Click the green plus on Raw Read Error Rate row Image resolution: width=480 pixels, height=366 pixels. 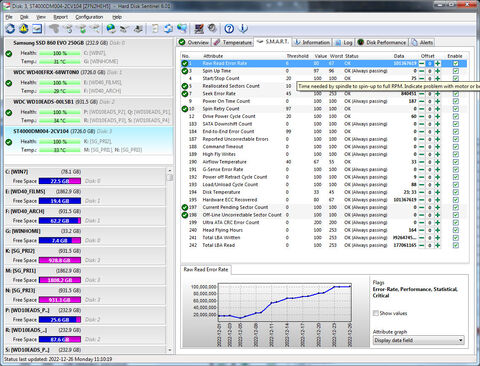coord(438,63)
